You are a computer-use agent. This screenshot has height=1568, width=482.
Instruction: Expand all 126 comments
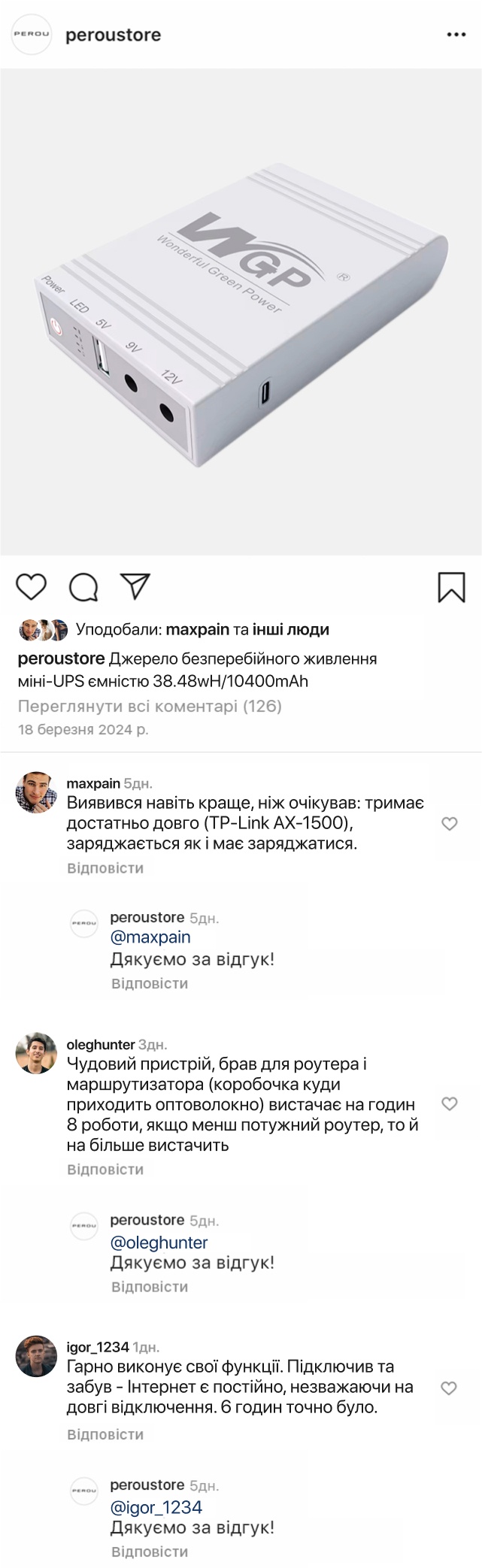150,706
